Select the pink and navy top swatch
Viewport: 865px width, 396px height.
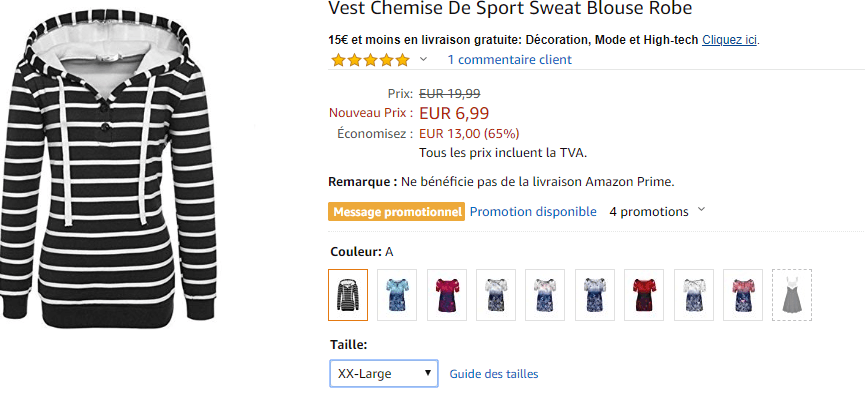[x=743, y=295]
